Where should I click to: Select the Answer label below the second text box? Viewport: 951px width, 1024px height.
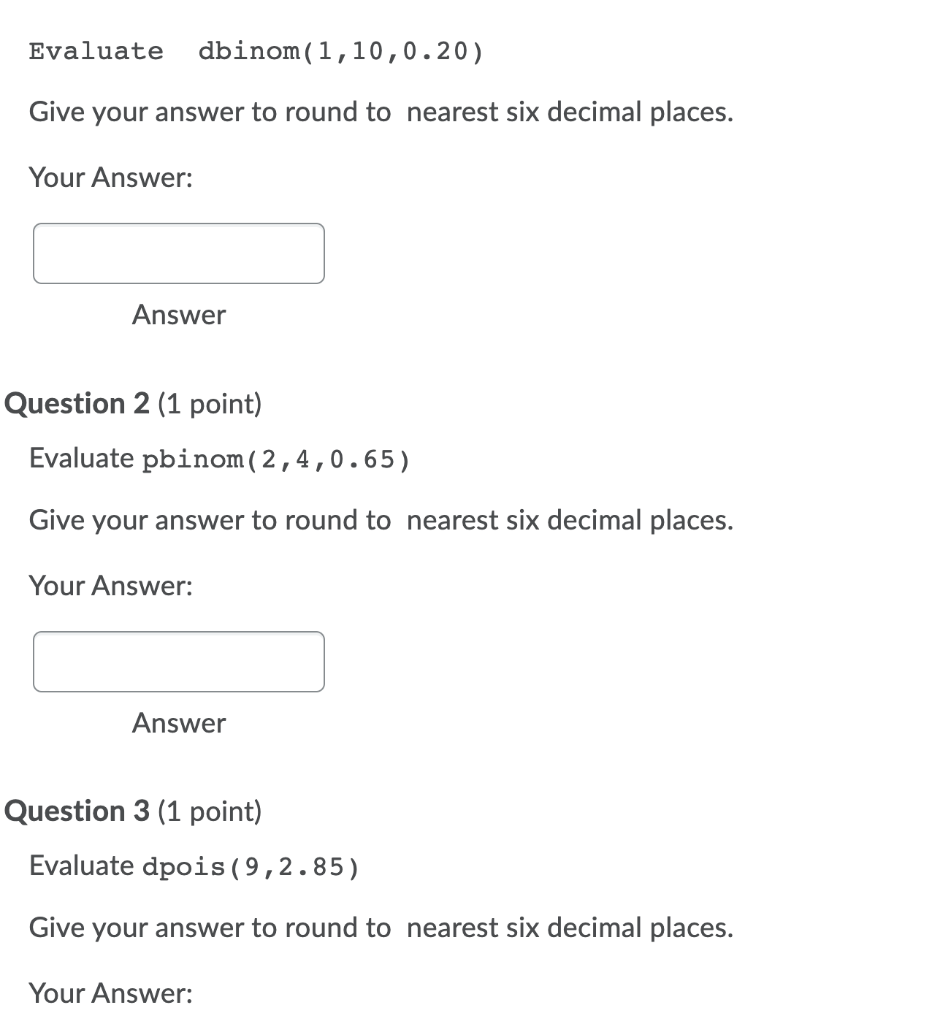click(178, 723)
